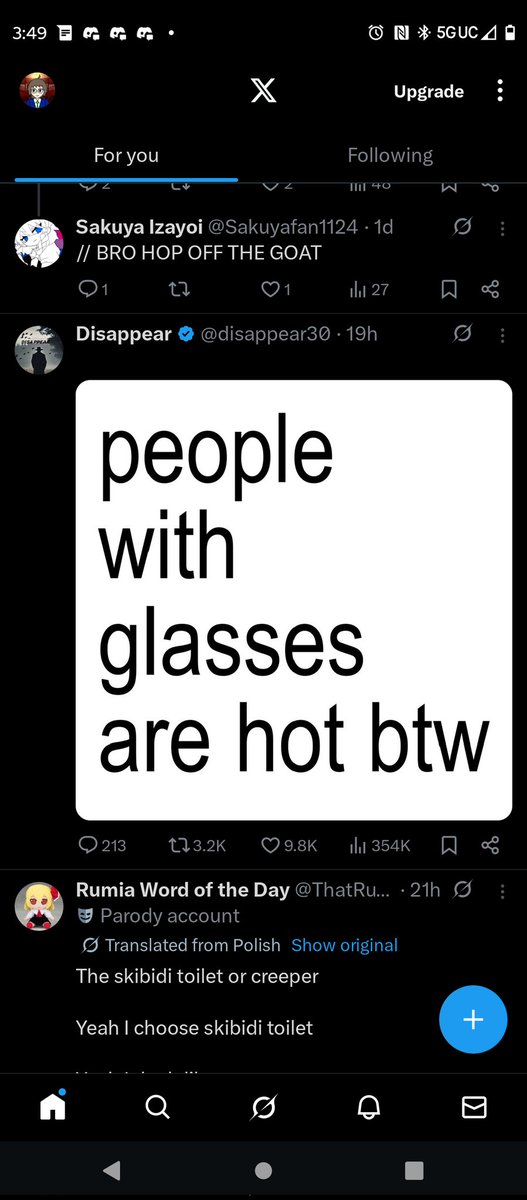View analytics on Sakuya Izayoi post

click(x=369, y=290)
